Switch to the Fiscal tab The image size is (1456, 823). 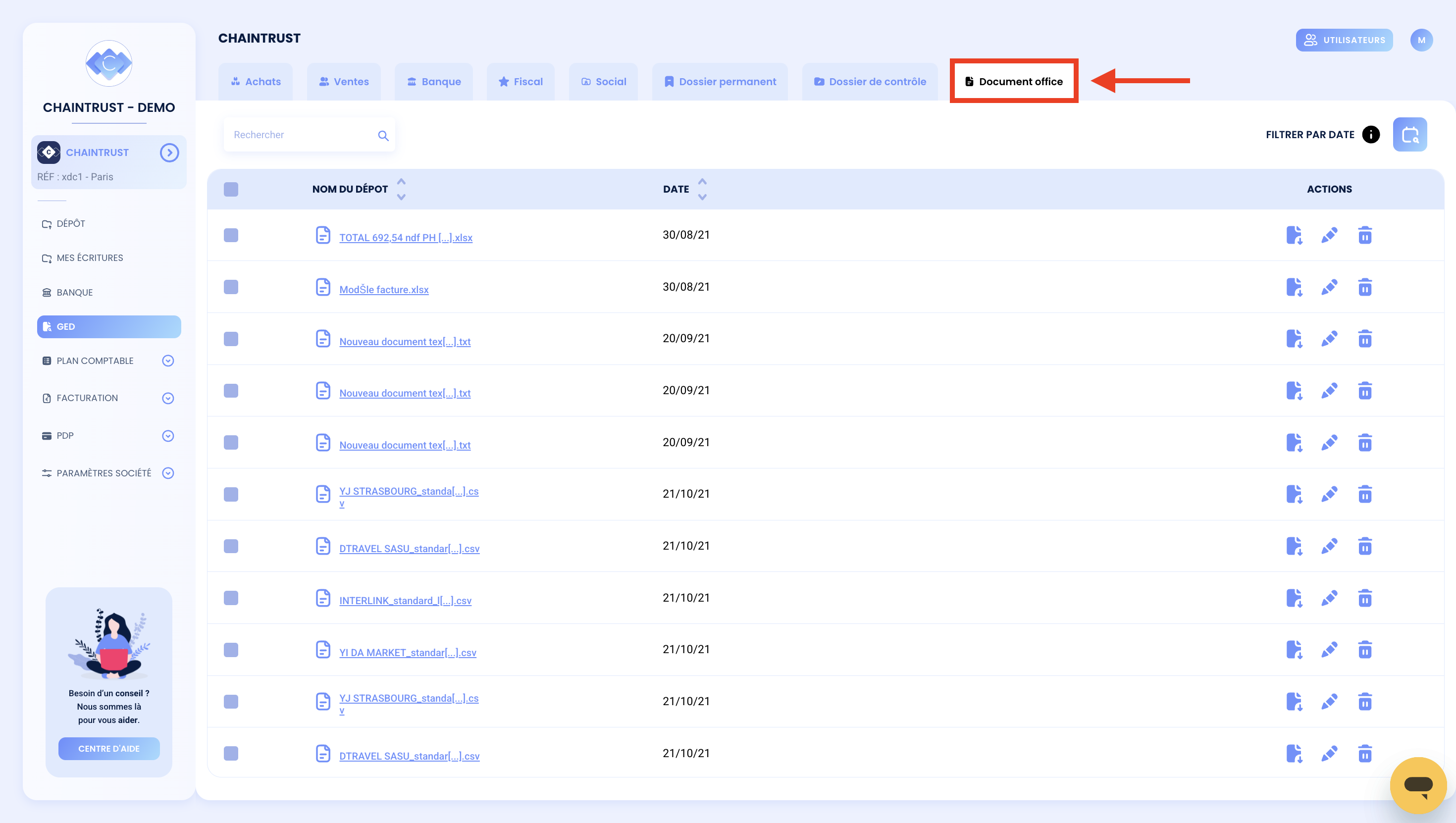[520, 82]
